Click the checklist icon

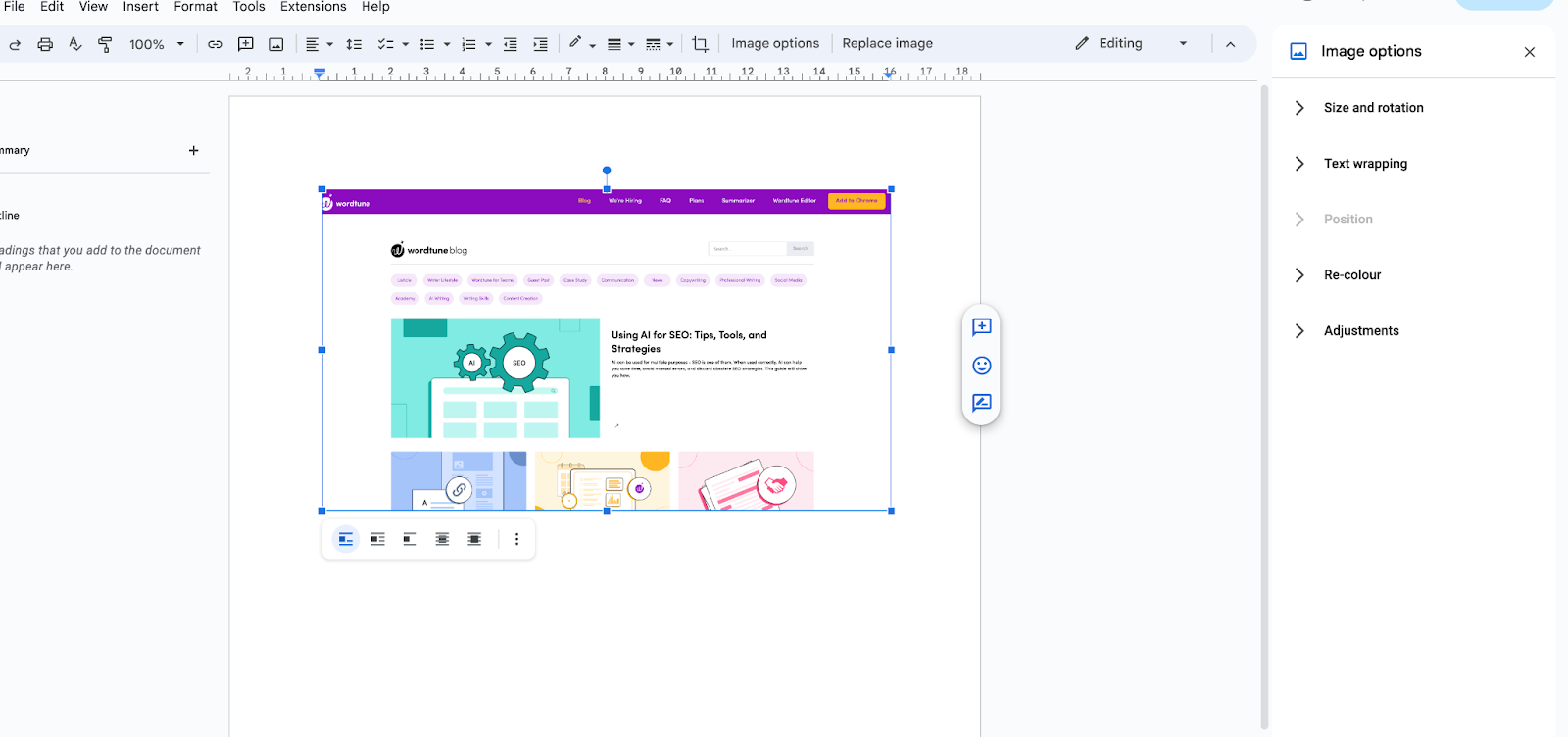385,44
